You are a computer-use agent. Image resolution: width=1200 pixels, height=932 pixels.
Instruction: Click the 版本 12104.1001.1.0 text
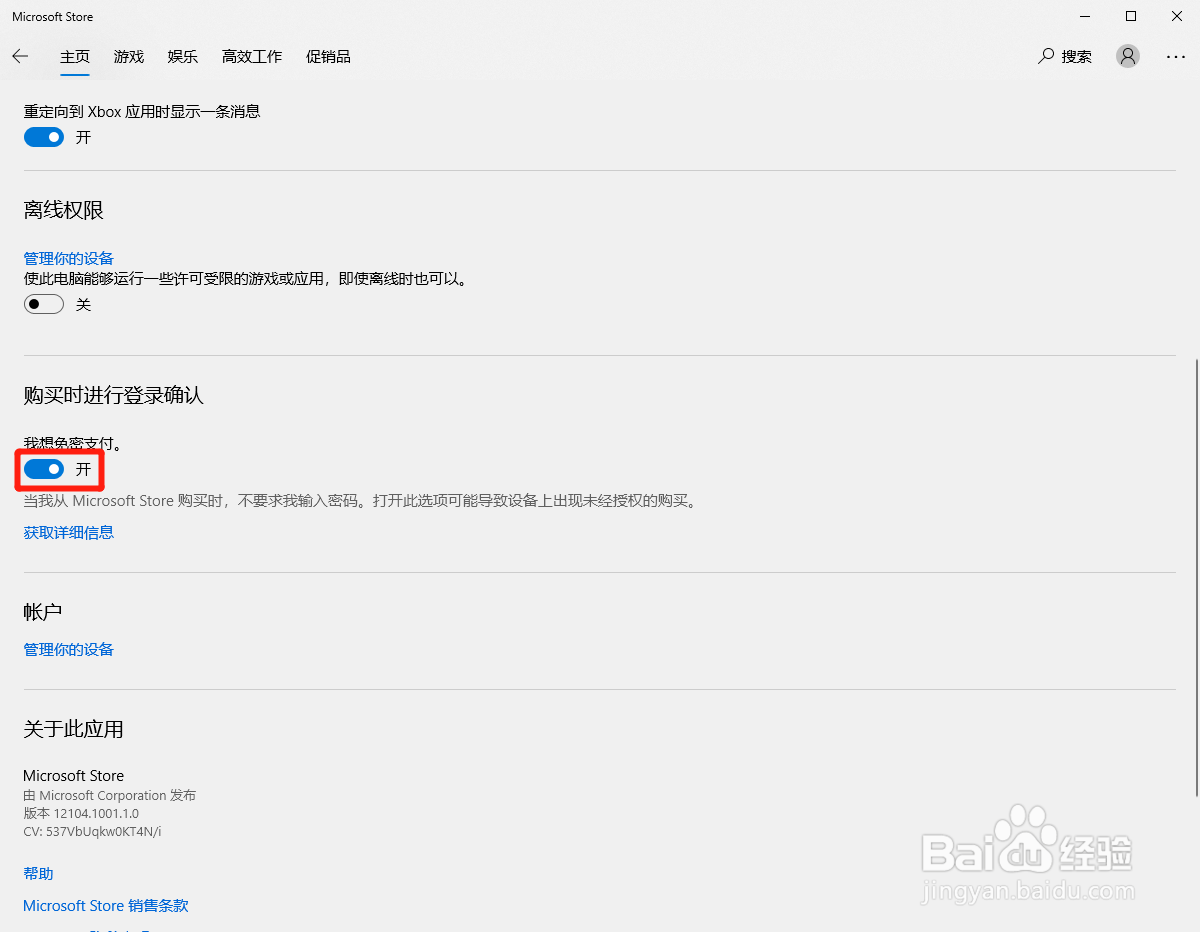(81, 813)
